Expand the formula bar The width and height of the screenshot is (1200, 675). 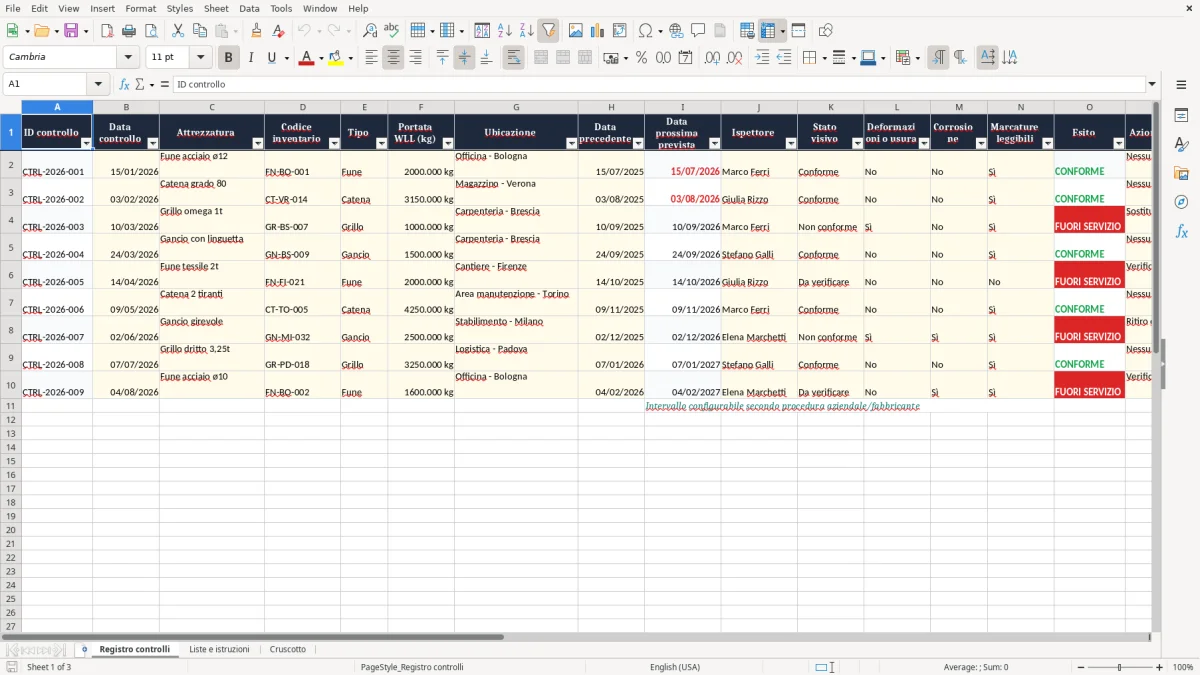[x=1152, y=85]
